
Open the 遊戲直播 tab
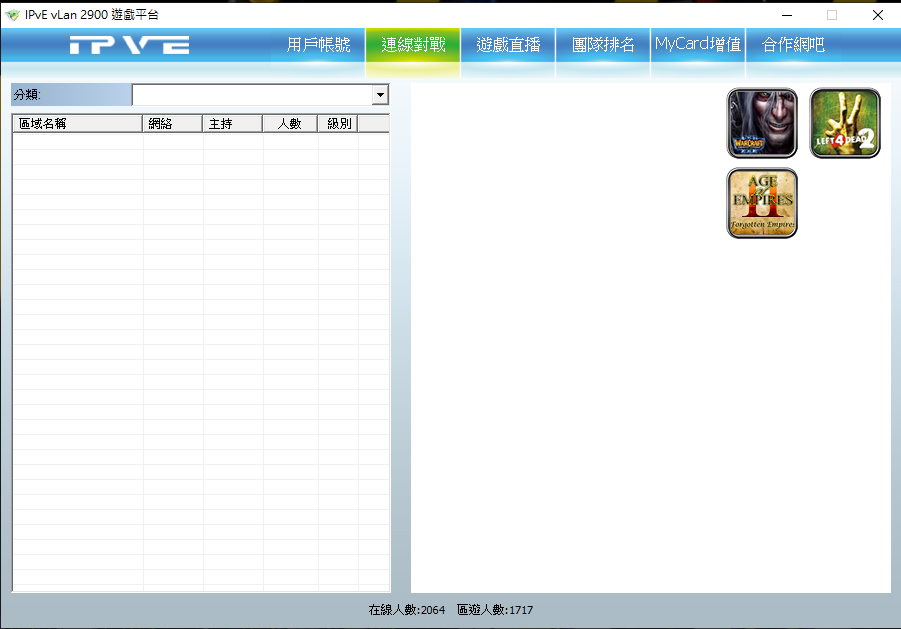(508, 45)
